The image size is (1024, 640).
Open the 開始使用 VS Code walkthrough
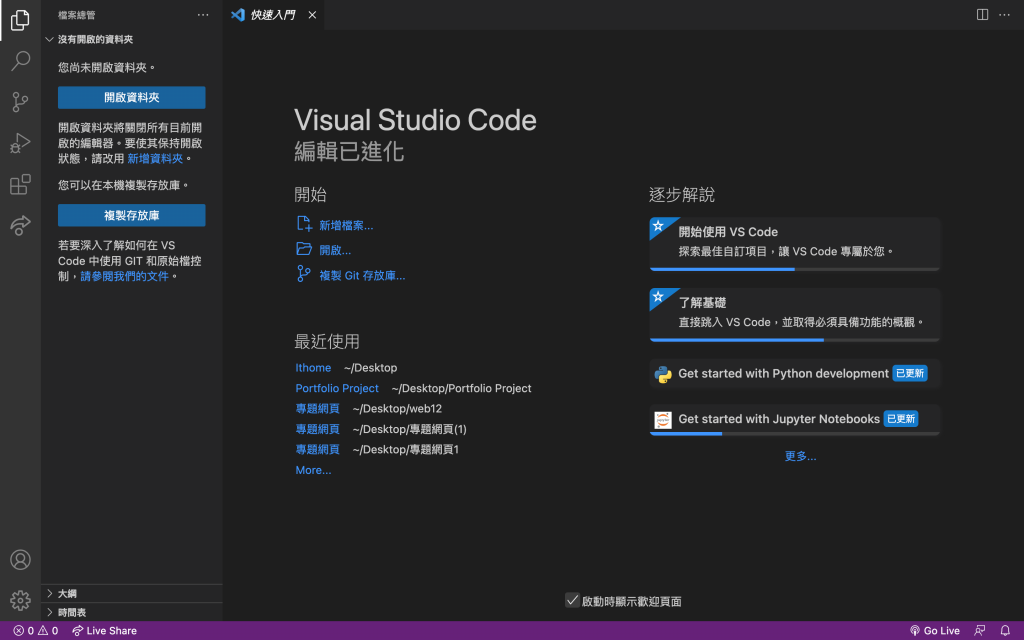pyautogui.click(x=795, y=243)
